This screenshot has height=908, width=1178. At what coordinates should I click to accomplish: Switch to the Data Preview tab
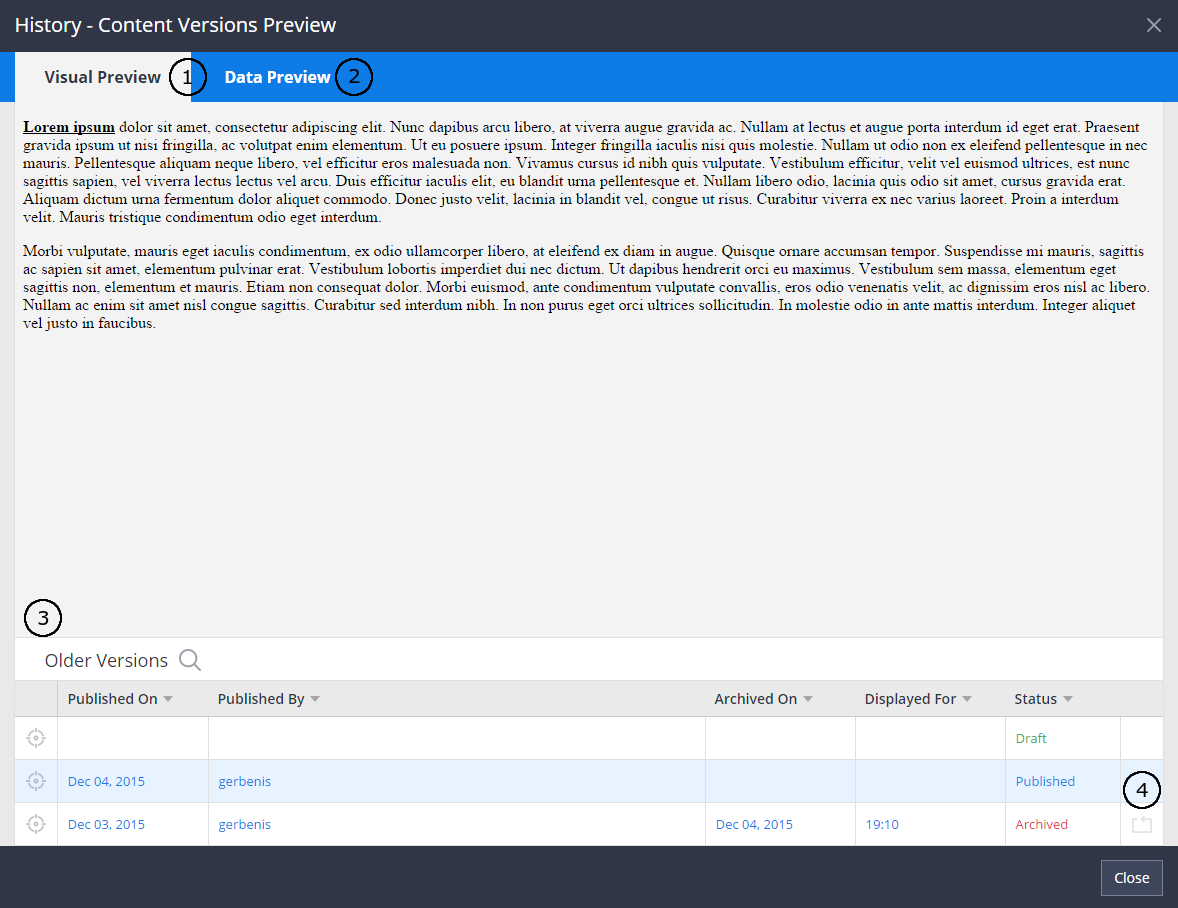coord(277,76)
